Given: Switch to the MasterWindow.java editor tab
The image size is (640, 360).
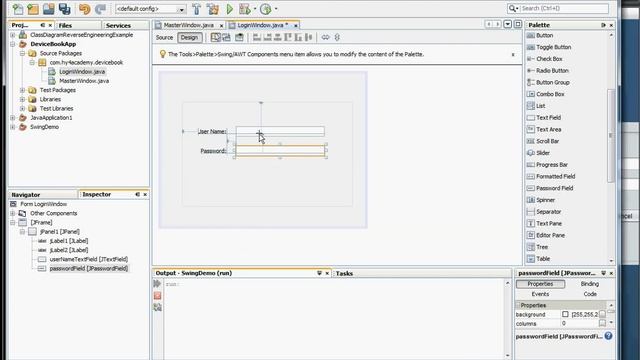Looking at the screenshot, I should tap(189, 25).
